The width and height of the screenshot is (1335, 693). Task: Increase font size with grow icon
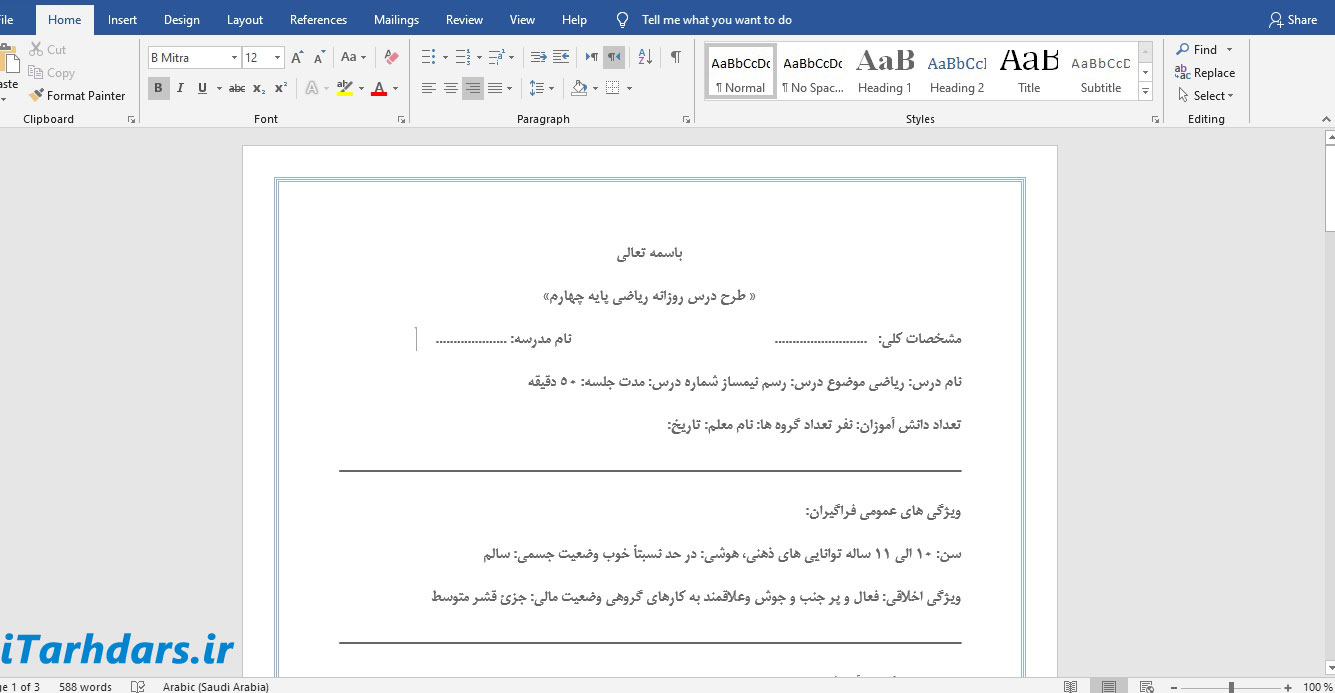pyautogui.click(x=297, y=58)
